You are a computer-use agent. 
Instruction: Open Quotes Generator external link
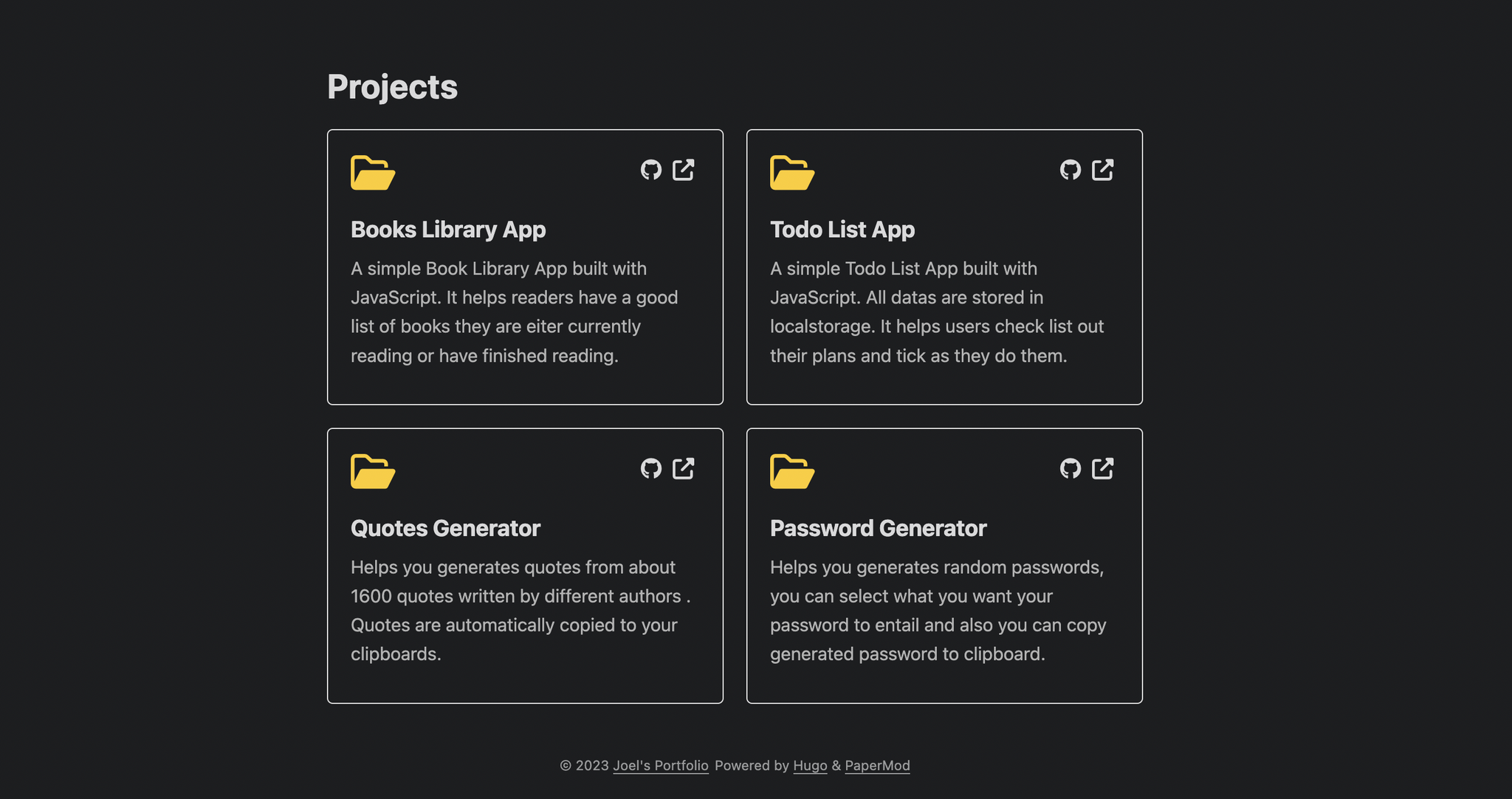coord(684,468)
